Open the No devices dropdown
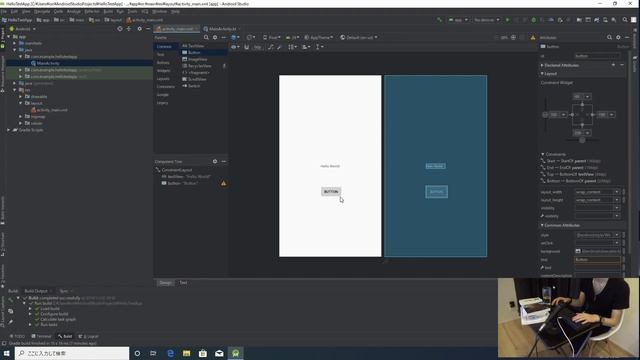This screenshot has height=360, width=640. point(487,20)
